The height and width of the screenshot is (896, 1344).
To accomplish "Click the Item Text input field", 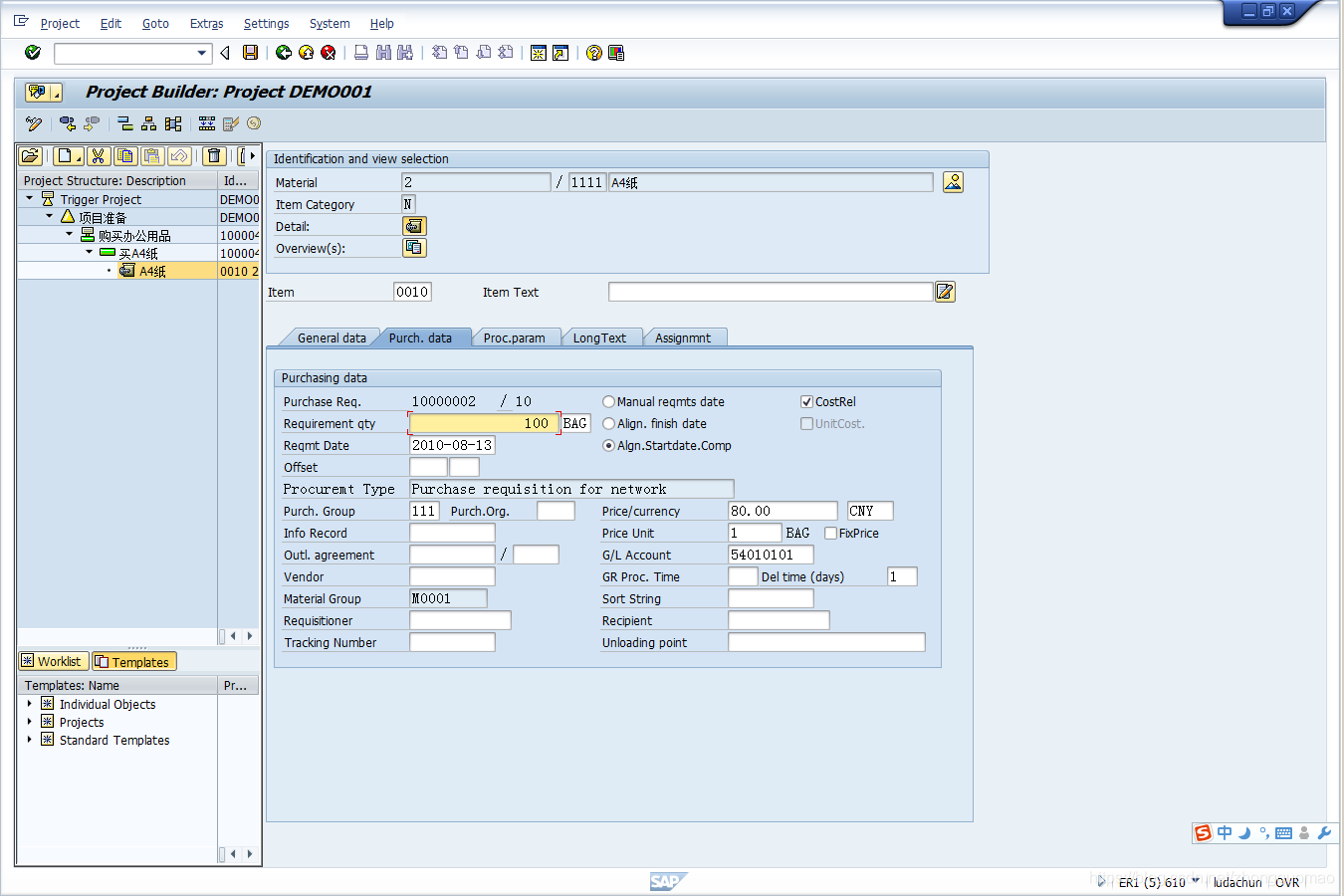I will [x=771, y=292].
